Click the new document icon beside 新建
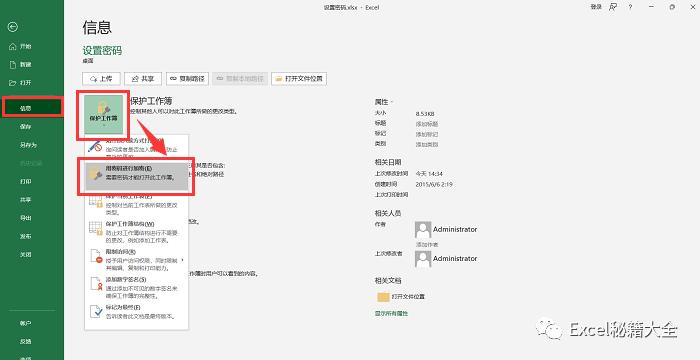The image size is (700, 360). [12, 65]
